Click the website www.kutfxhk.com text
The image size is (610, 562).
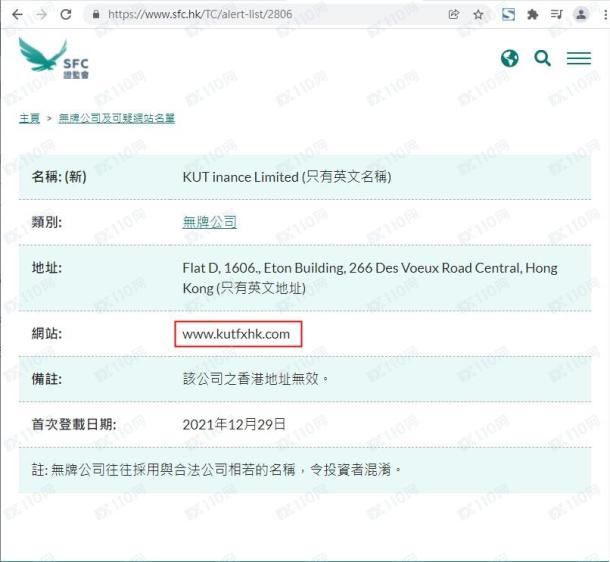(x=236, y=334)
